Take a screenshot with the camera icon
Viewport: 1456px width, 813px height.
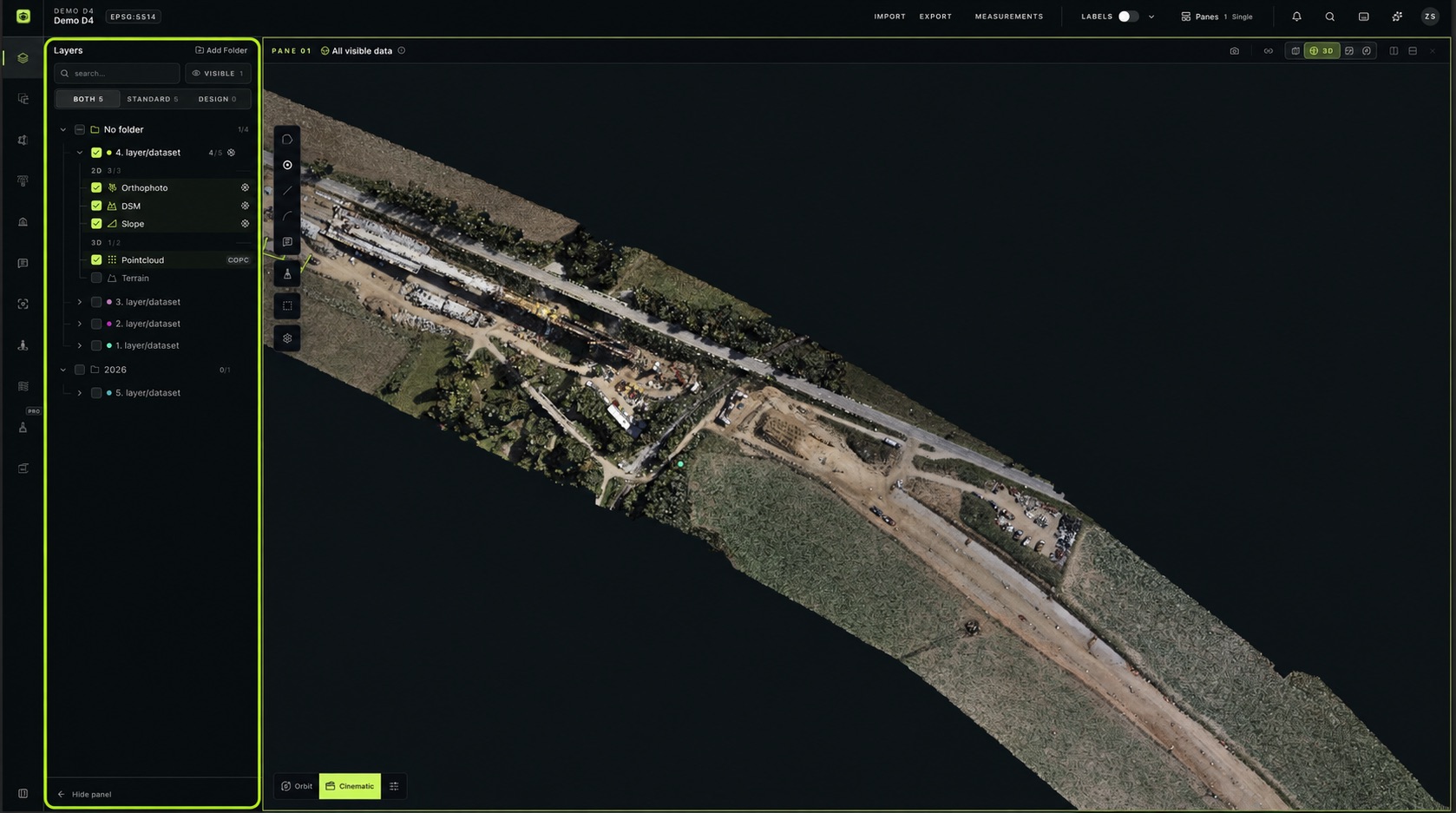point(1234,51)
